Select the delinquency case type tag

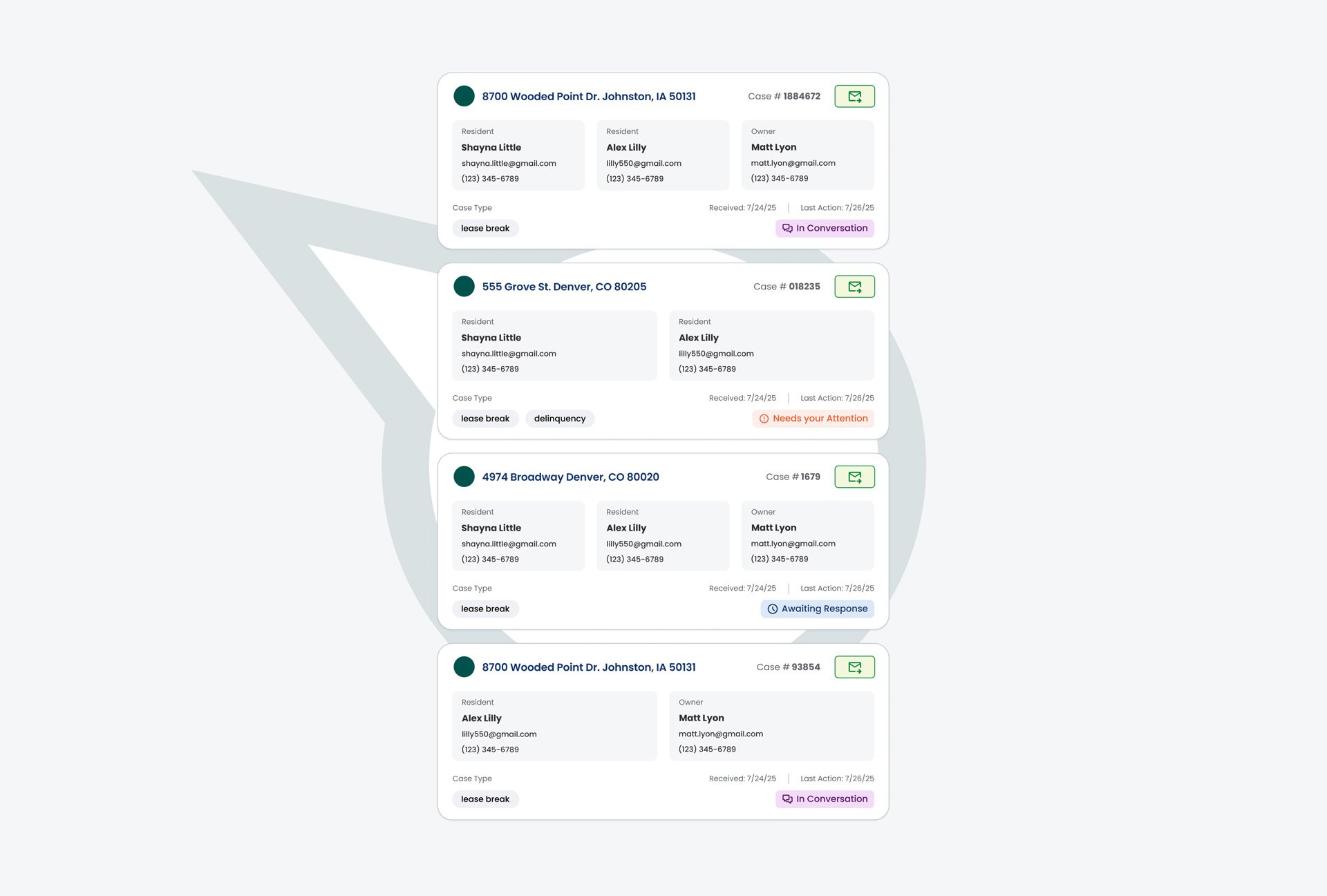[x=559, y=419]
